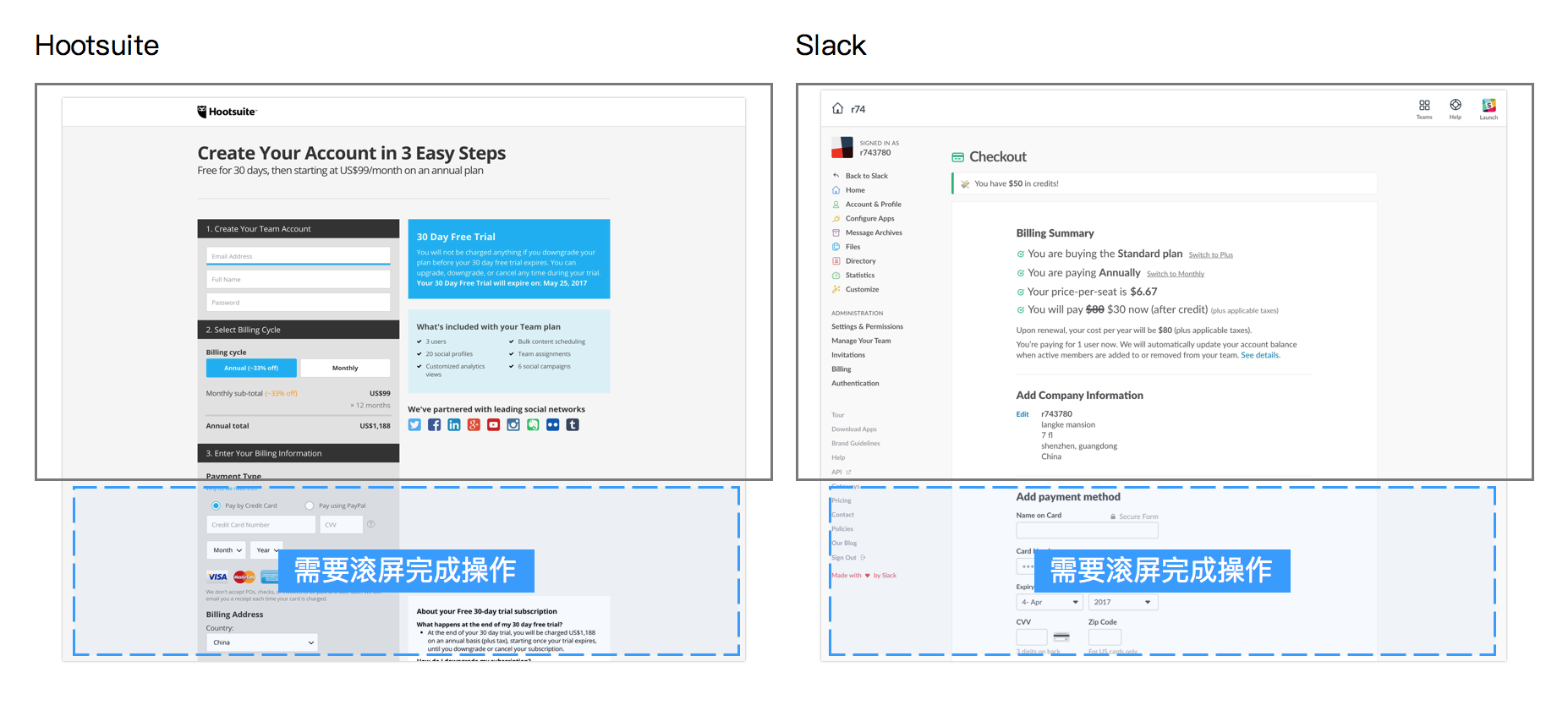The width and height of the screenshot is (1568, 705).
Task: Click the Download Apps link
Action: coord(854,429)
